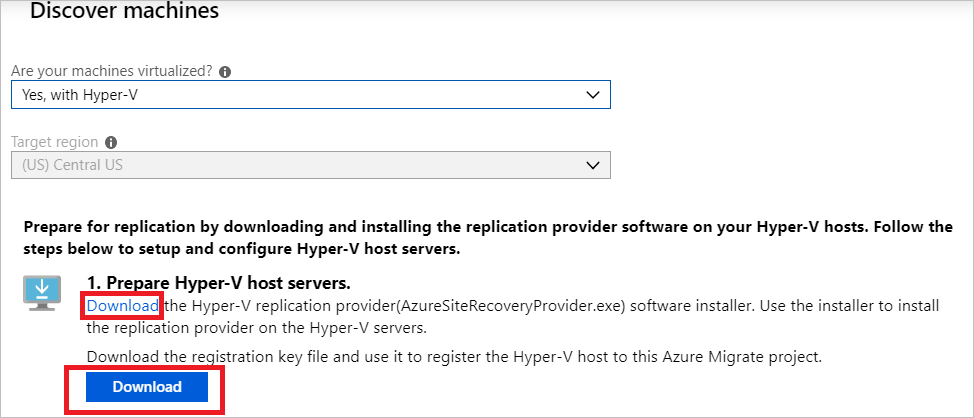The image size is (974, 418).
Task: Click the "Are your machines virtualized?" label
Action: pos(112,72)
